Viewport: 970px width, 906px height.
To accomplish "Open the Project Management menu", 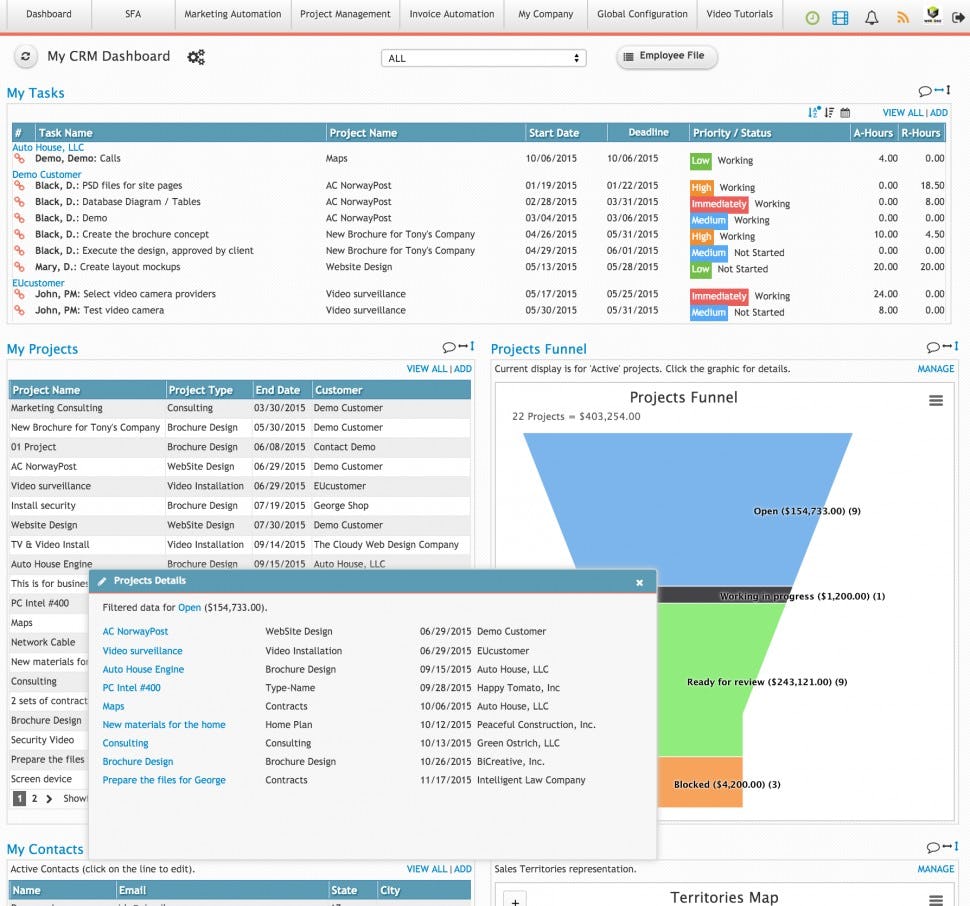I will pos(346,14).
